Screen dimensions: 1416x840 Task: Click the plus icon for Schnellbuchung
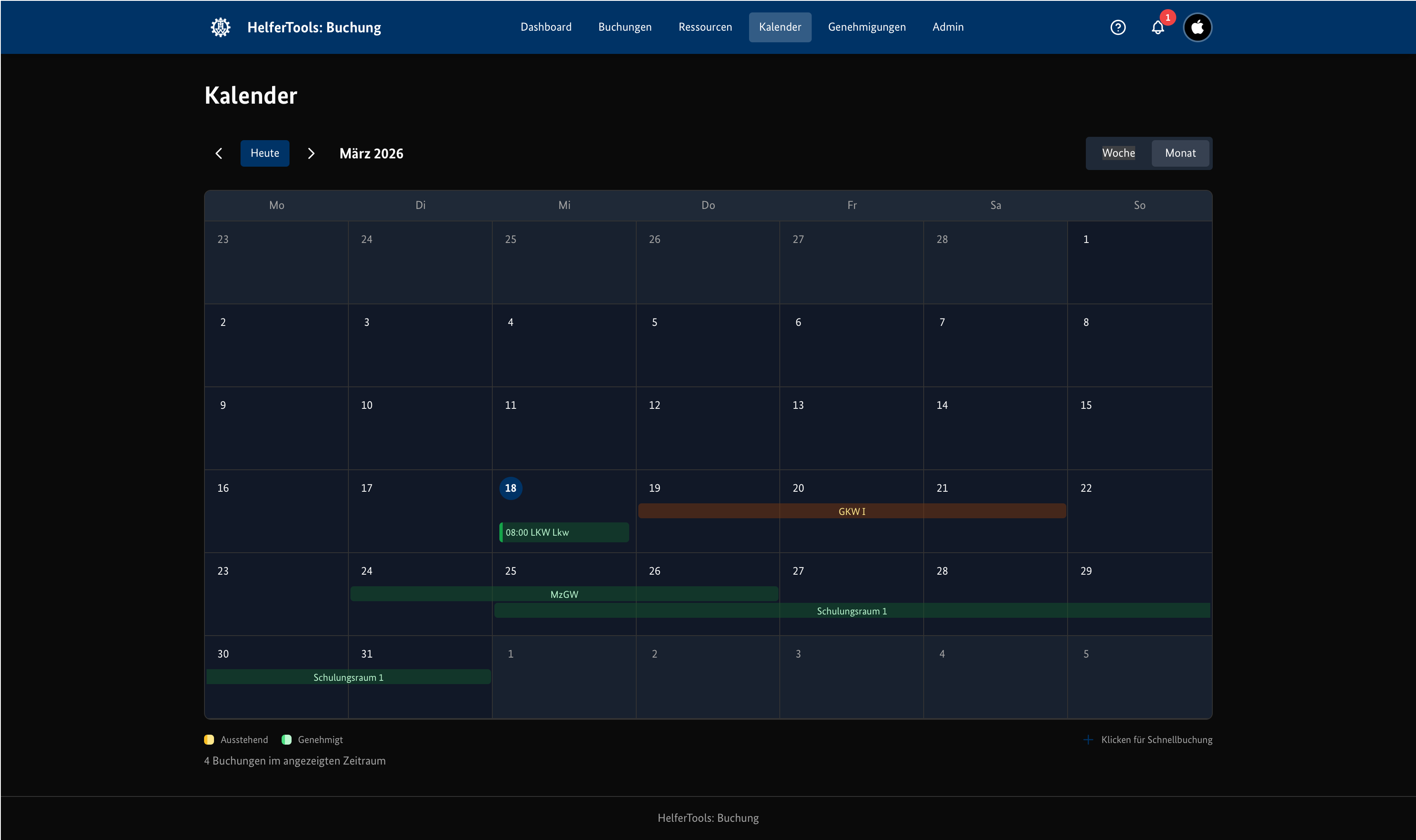1088,740
